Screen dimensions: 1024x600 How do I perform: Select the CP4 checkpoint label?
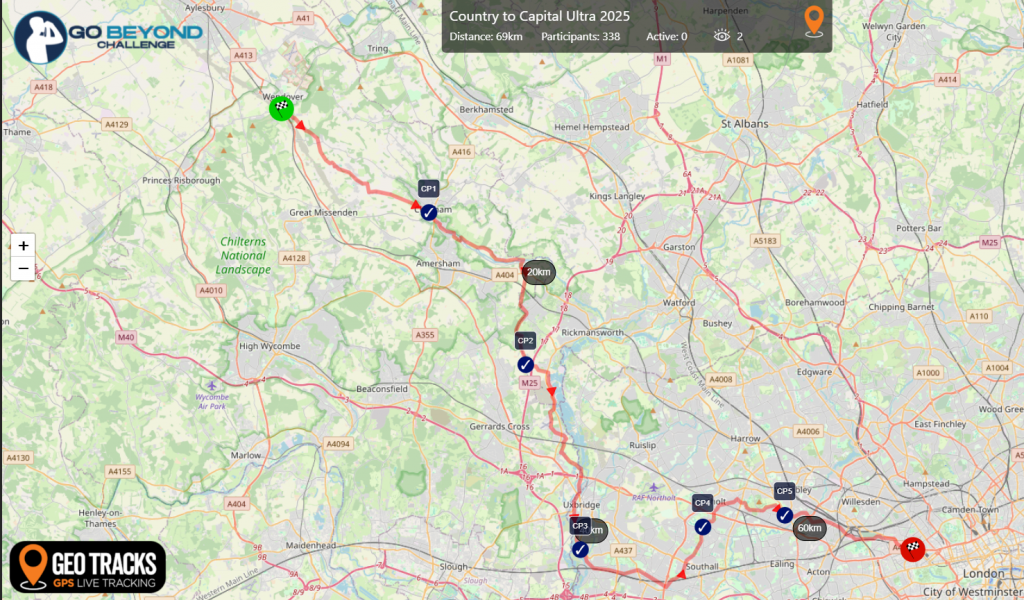[x=702, y=503]
